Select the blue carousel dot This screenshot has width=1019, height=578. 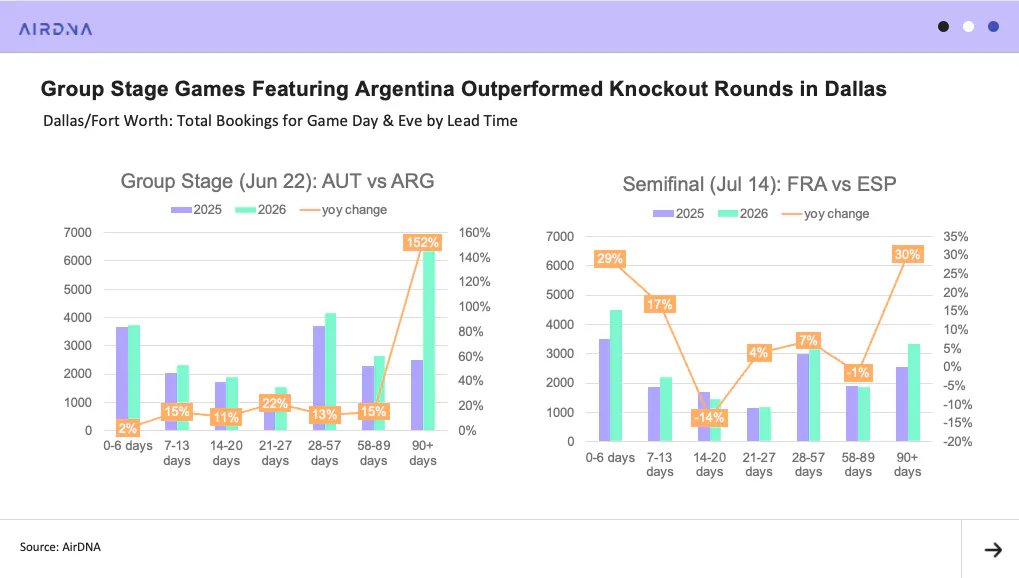[993, 27]
